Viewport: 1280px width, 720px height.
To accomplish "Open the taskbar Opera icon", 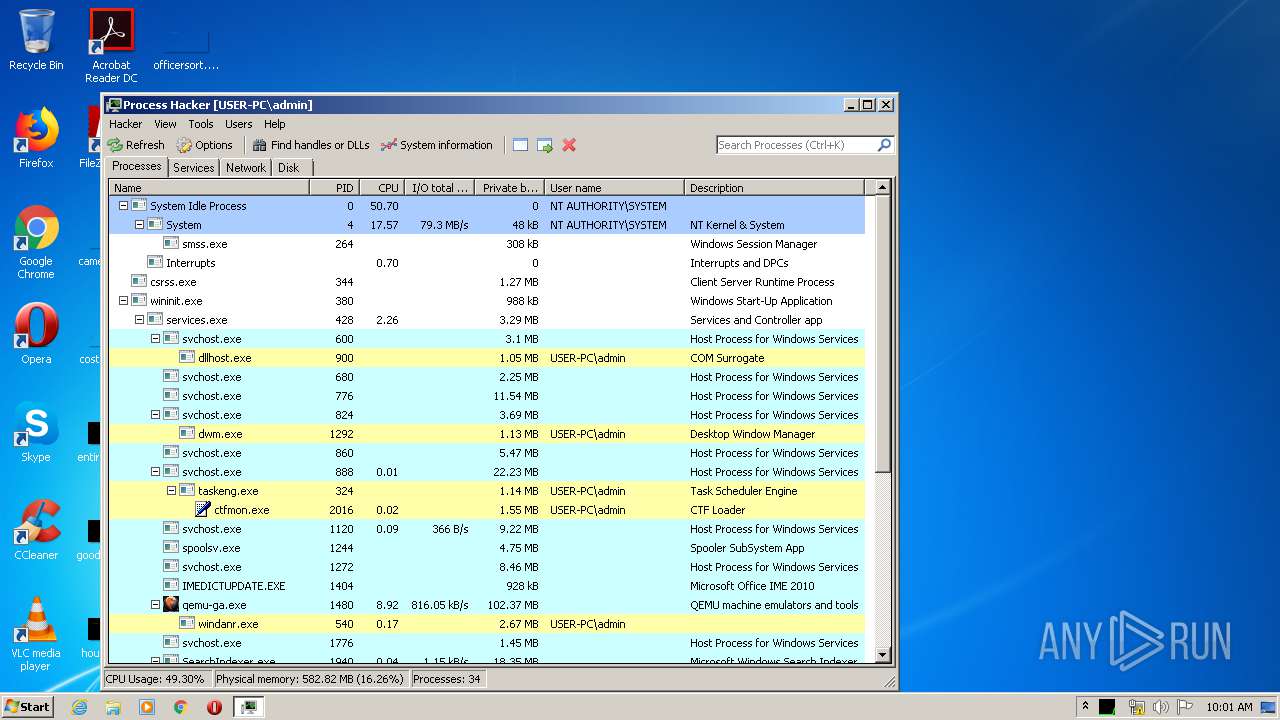I will [x=214, y=707].
